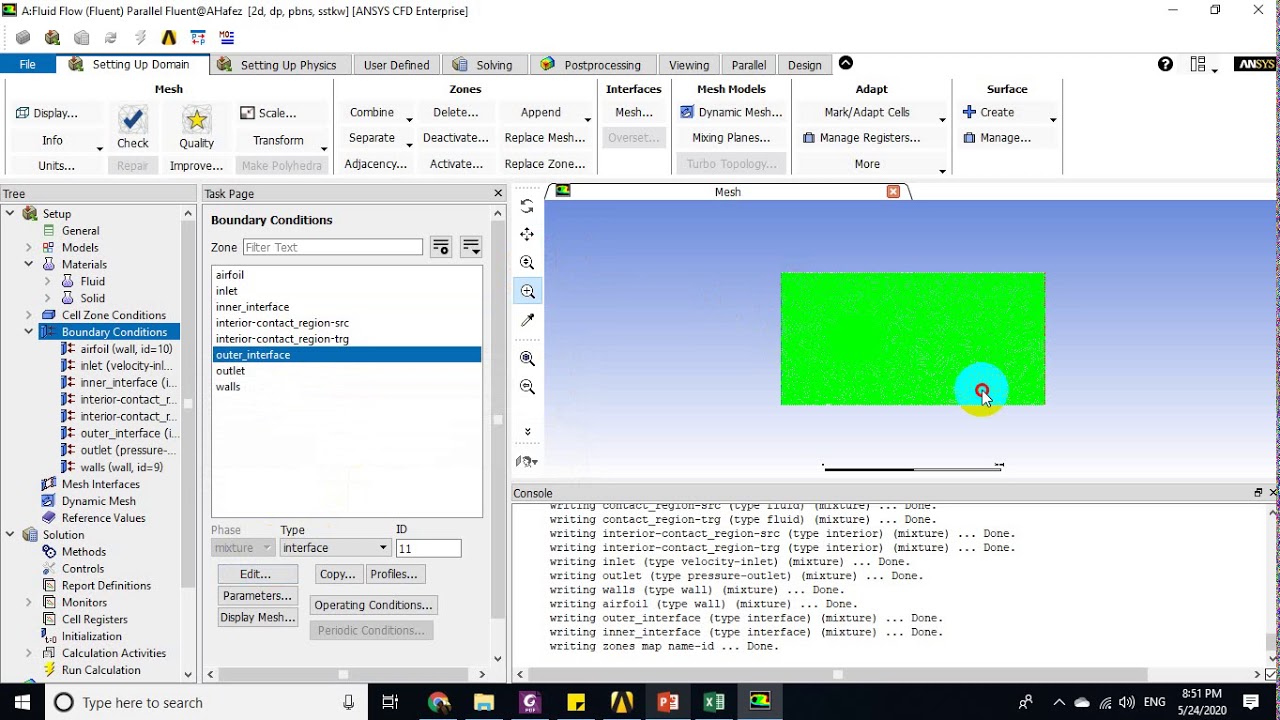The height and width of the screenshot is (720, 1280).
Task: Click the Zone filter text field
Action: [333, 247]
